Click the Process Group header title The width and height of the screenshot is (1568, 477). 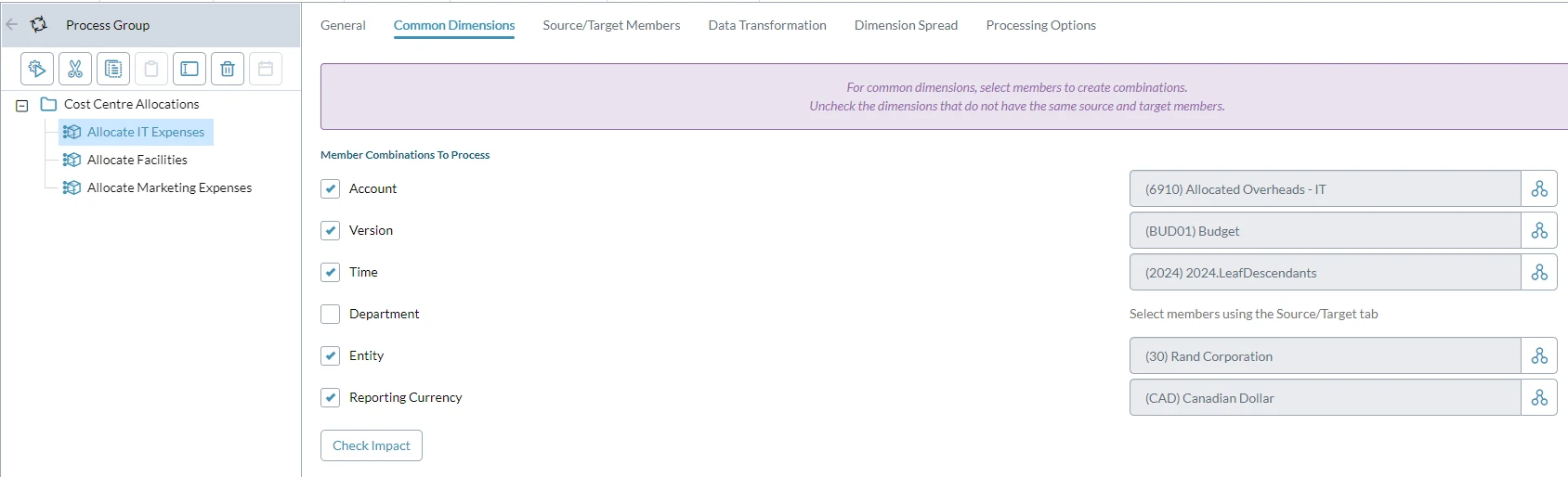(x=108, y=25)
